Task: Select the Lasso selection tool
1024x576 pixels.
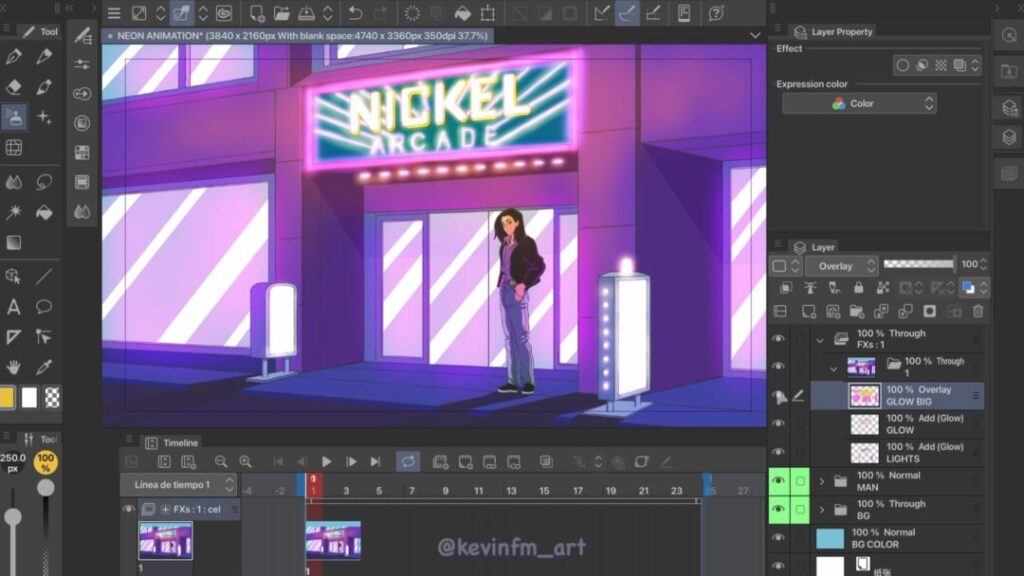Action: pos(44,182)
